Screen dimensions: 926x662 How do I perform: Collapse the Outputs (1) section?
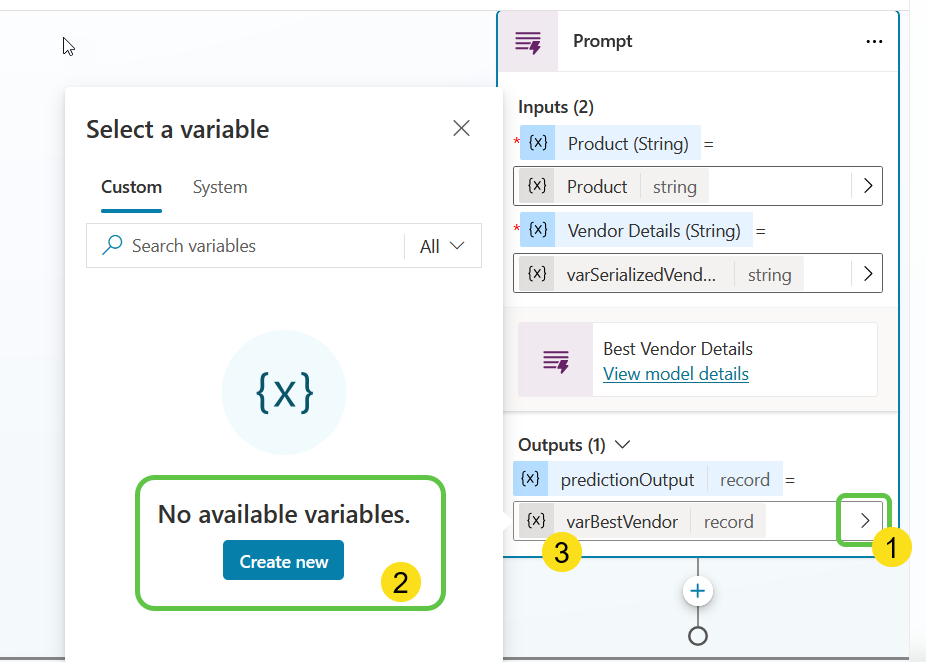pos(623,444)
